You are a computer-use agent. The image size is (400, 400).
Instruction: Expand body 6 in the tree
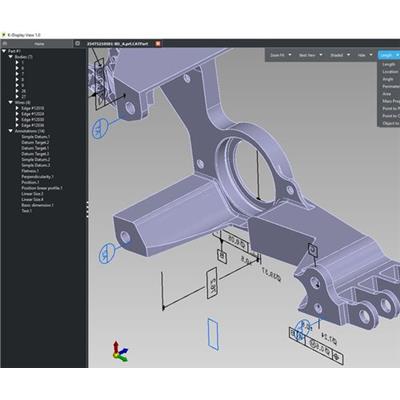pyautogui.click(x=17, y=68)
